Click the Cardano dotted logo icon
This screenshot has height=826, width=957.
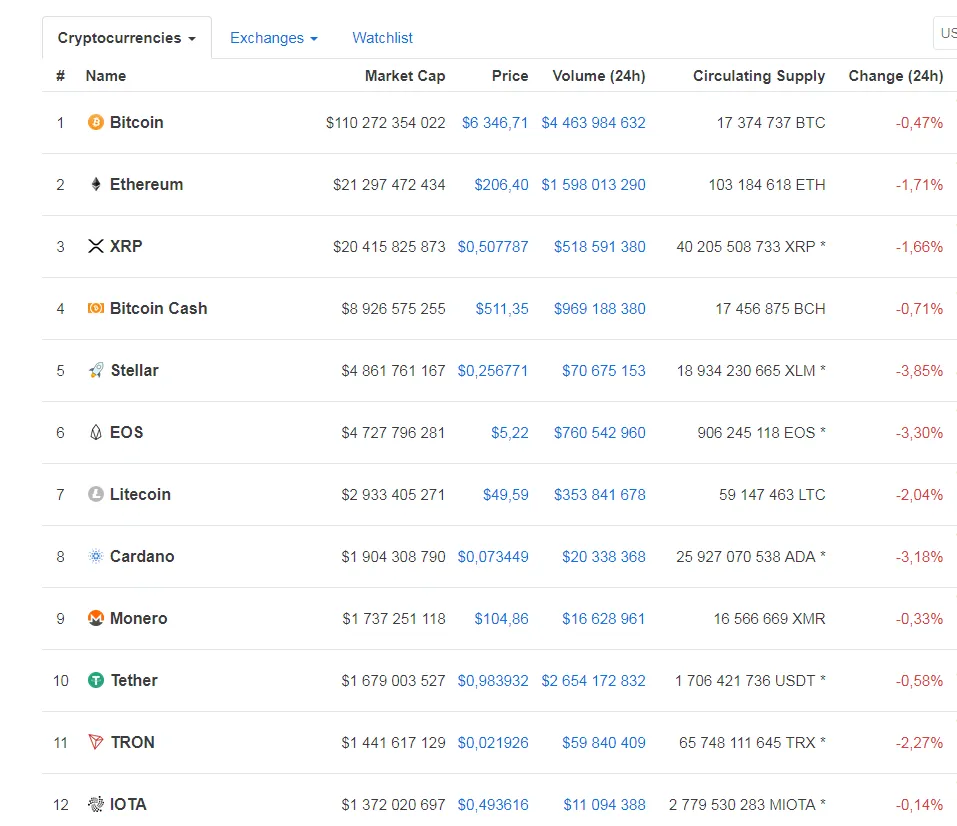point(96,556)
